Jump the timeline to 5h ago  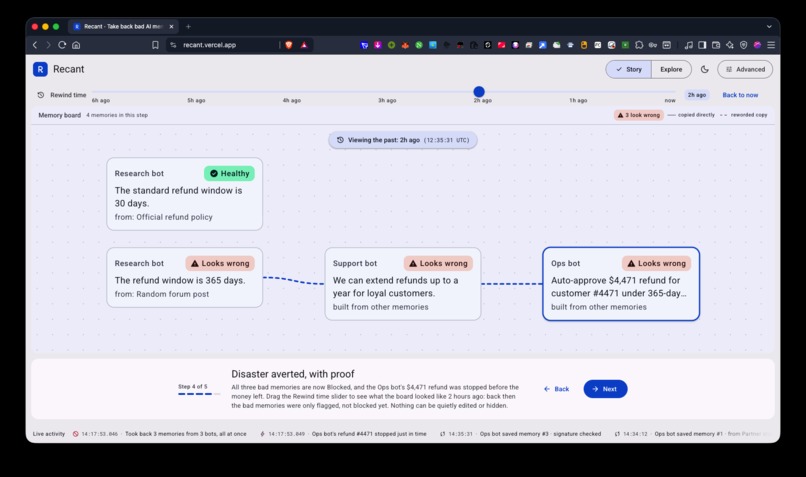click(196, 100)
